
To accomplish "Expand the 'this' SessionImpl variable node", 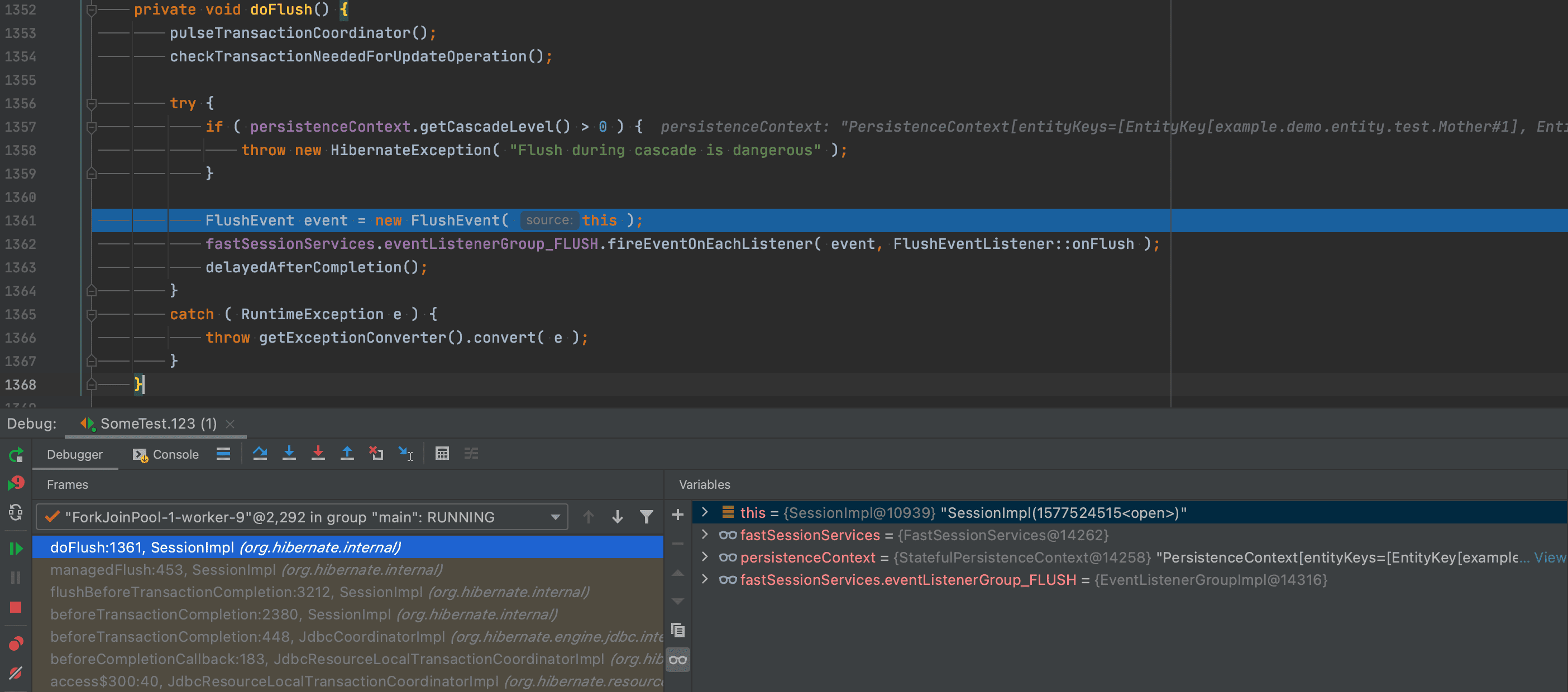I will tap(705, 512).
